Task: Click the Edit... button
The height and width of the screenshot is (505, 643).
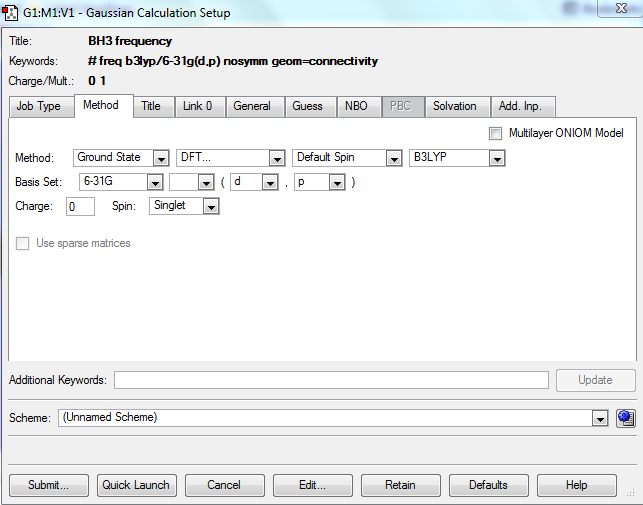Action: tap(312, 485)
